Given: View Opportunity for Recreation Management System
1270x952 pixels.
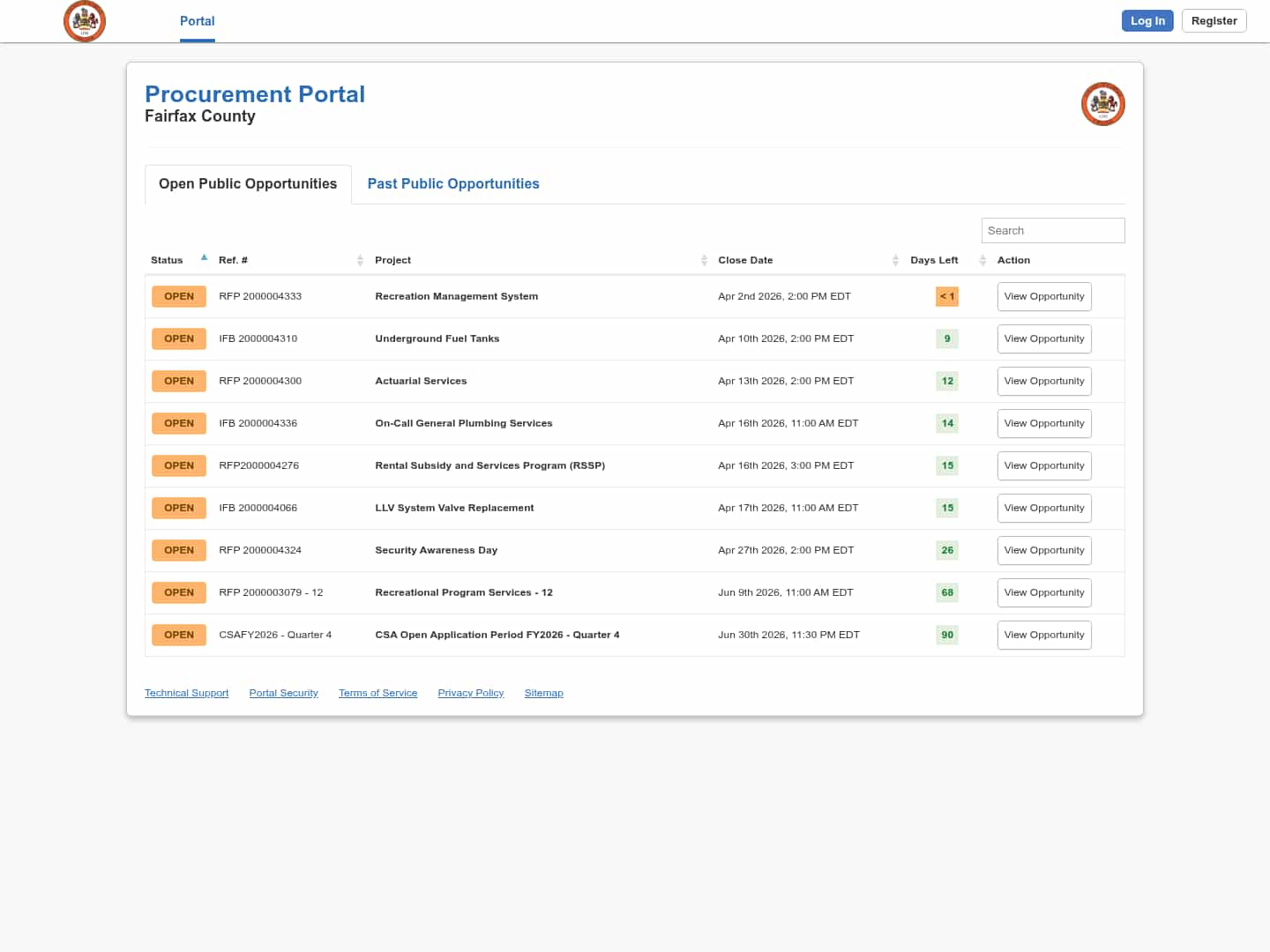Looking at the screenshot, I should (x=1043, y=296).
